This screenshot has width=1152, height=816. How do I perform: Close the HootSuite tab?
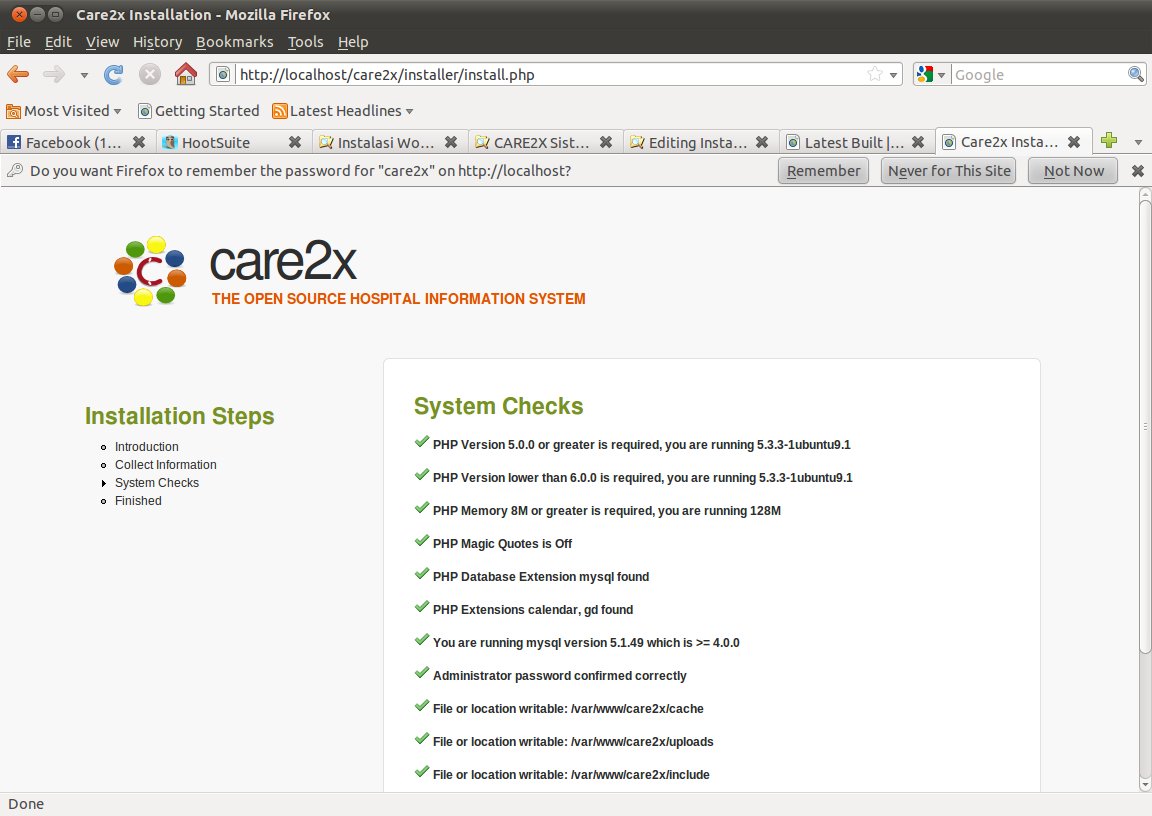[x=295, y=142]
